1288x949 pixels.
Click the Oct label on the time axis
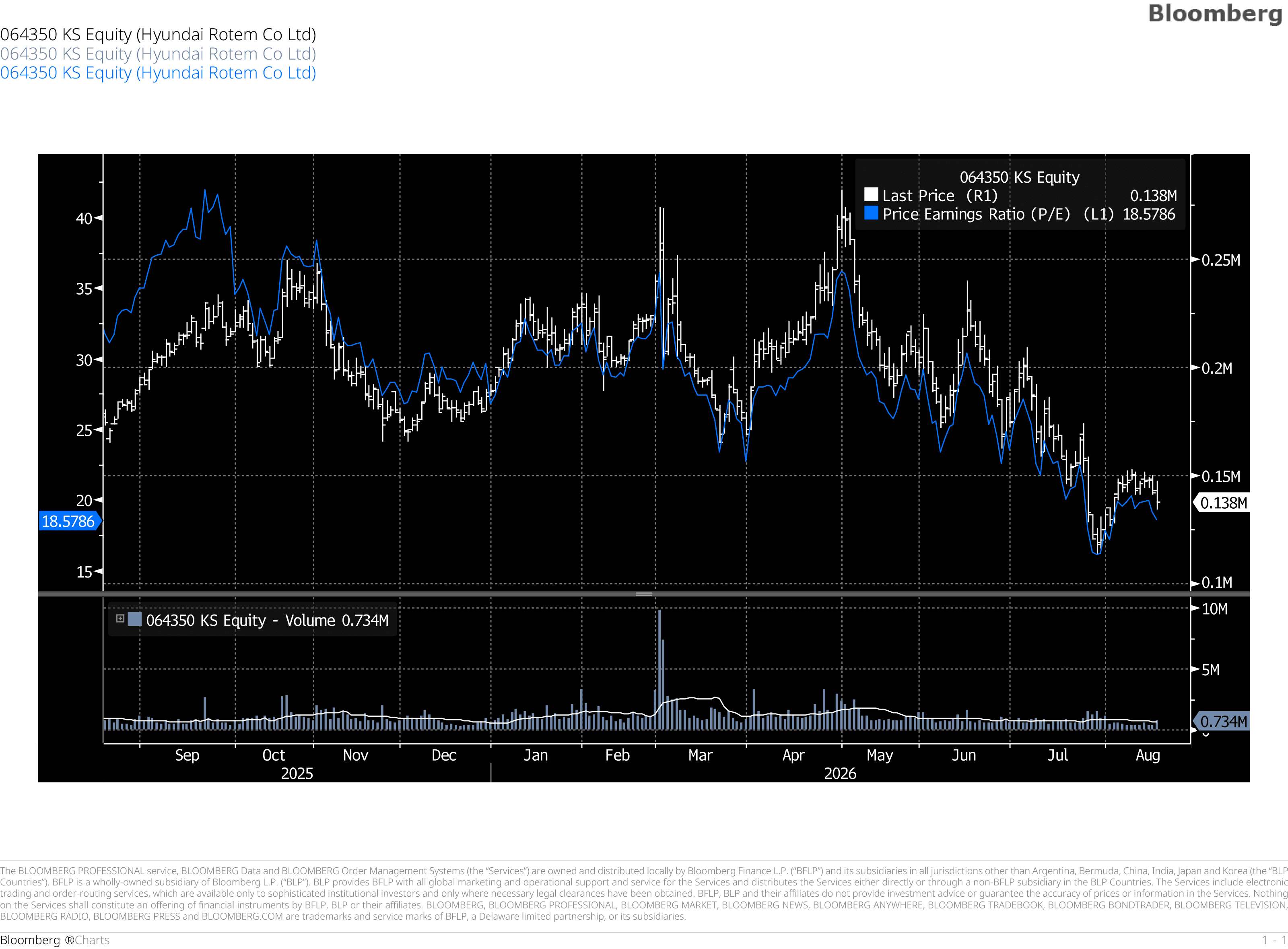click(x=273, y=755)
